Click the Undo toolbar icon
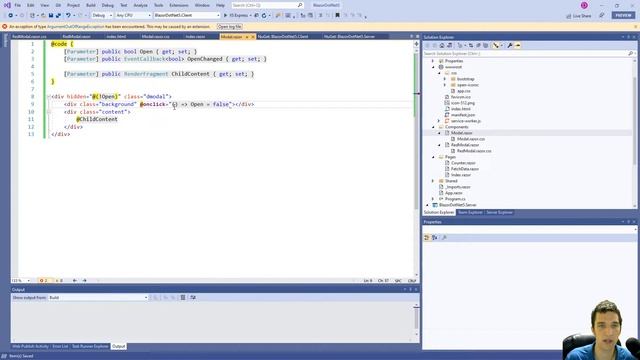The width and height of the screenshot is (640, 360). click(x=68, y=15)
